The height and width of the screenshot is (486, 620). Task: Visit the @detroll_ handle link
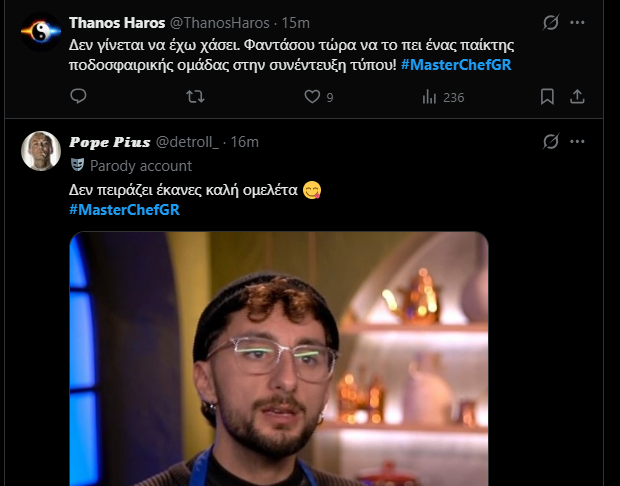pyautogui.click(x=187, y=141)
